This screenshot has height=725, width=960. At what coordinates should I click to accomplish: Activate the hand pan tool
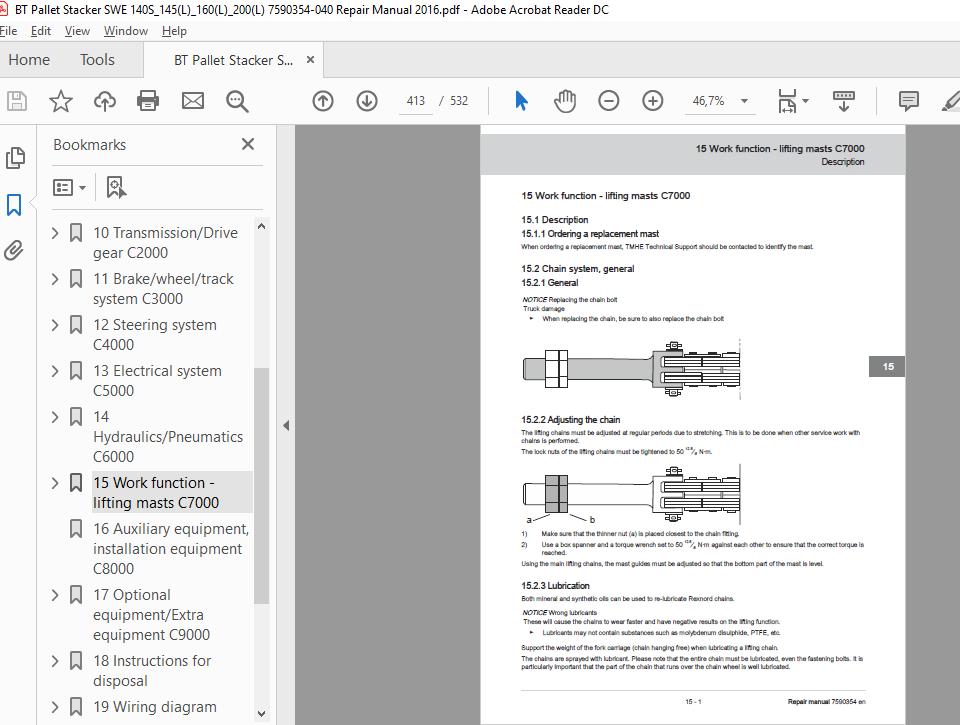tap(564, 101)
